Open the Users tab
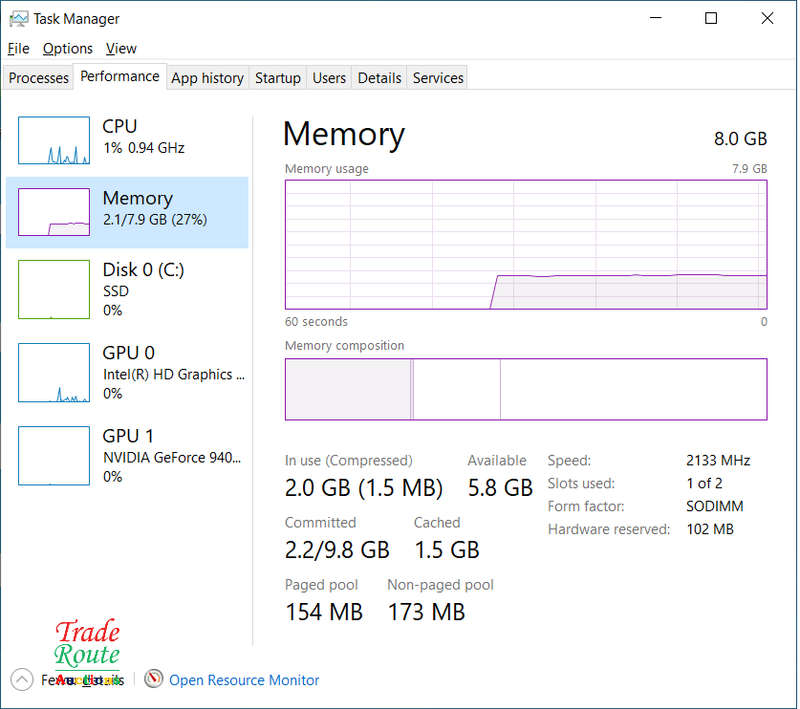800x709 pixels. tap(329, 78)
